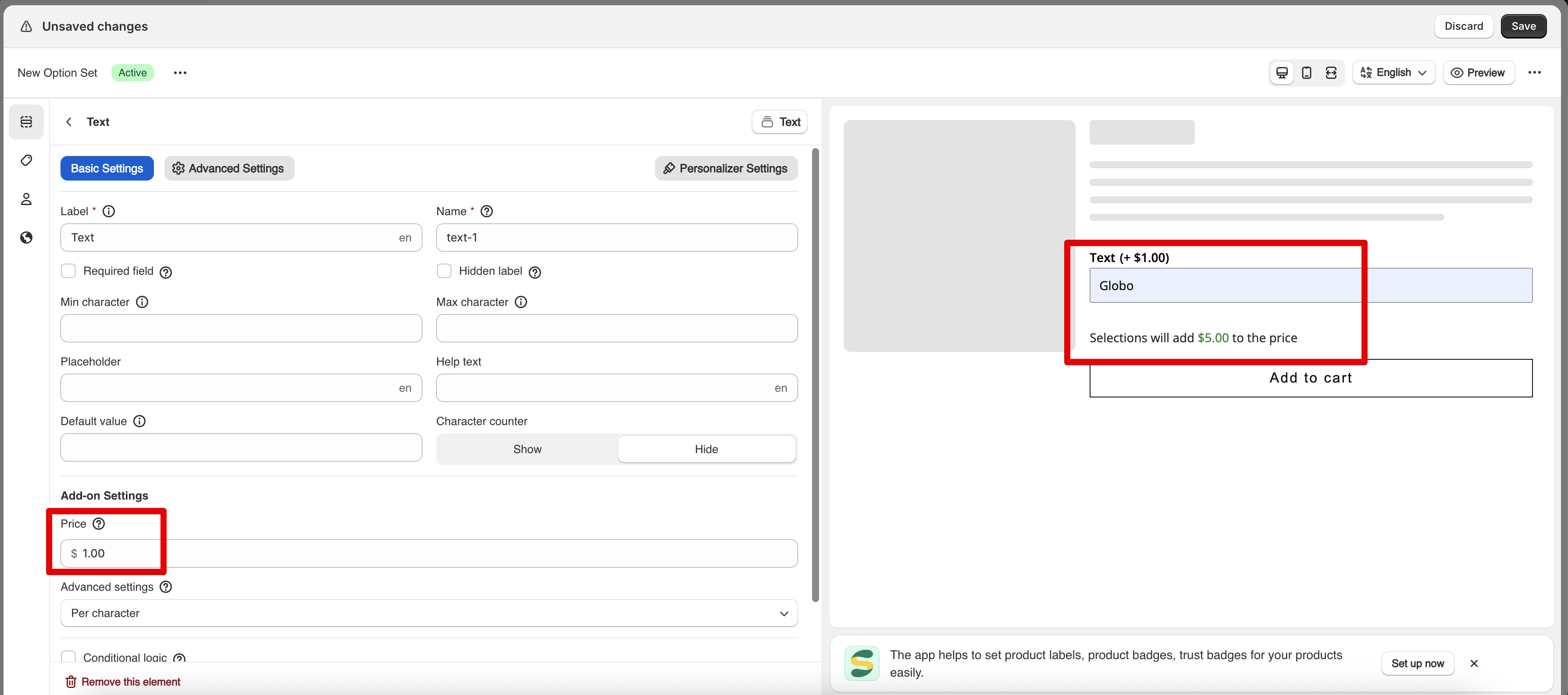
Task: Enable the Required field checkbox
Action: click(x=68, y=271)
